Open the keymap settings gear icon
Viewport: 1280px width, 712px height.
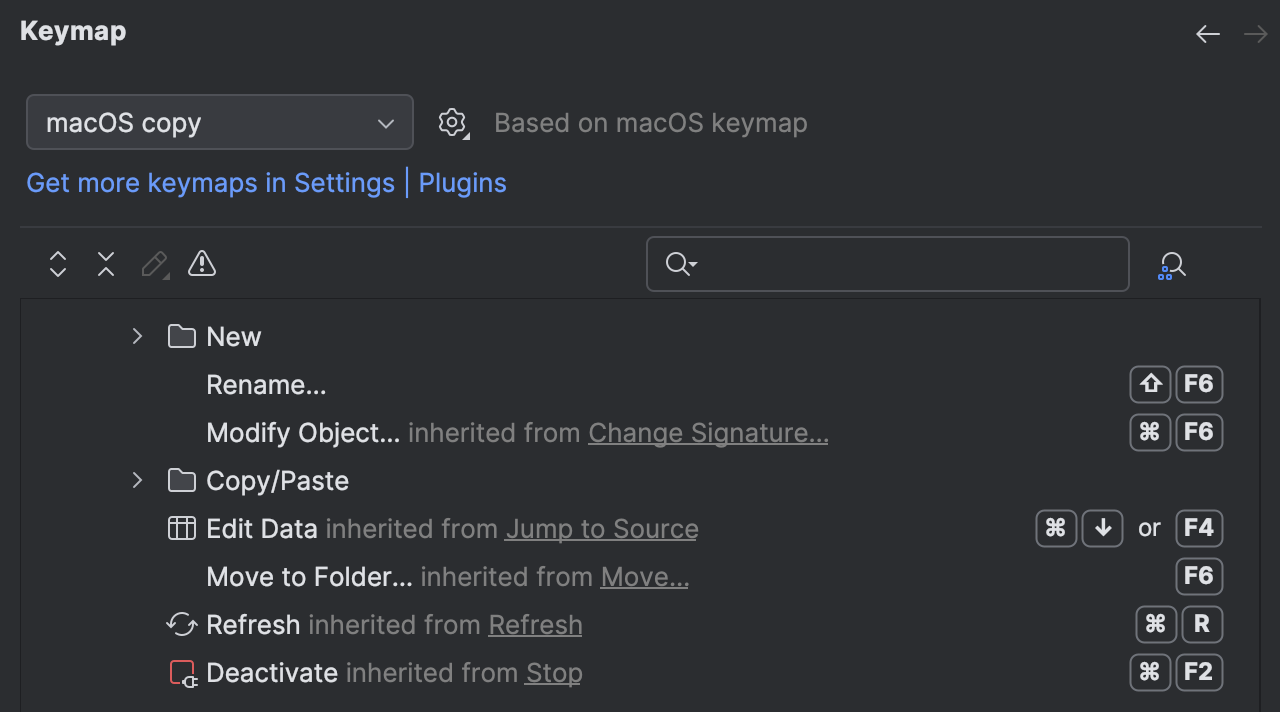(452, 122)
